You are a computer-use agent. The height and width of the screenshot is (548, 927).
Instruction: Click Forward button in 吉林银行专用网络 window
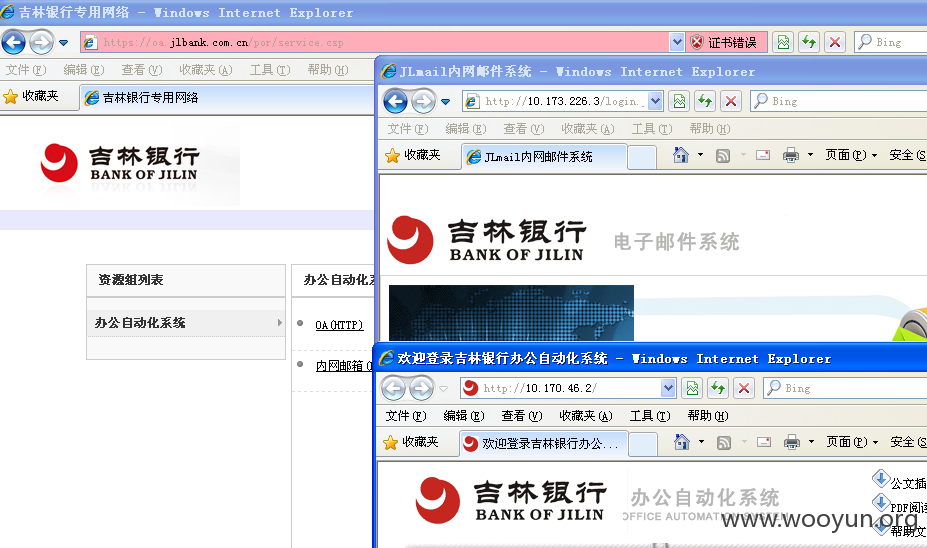pos(41,43)
